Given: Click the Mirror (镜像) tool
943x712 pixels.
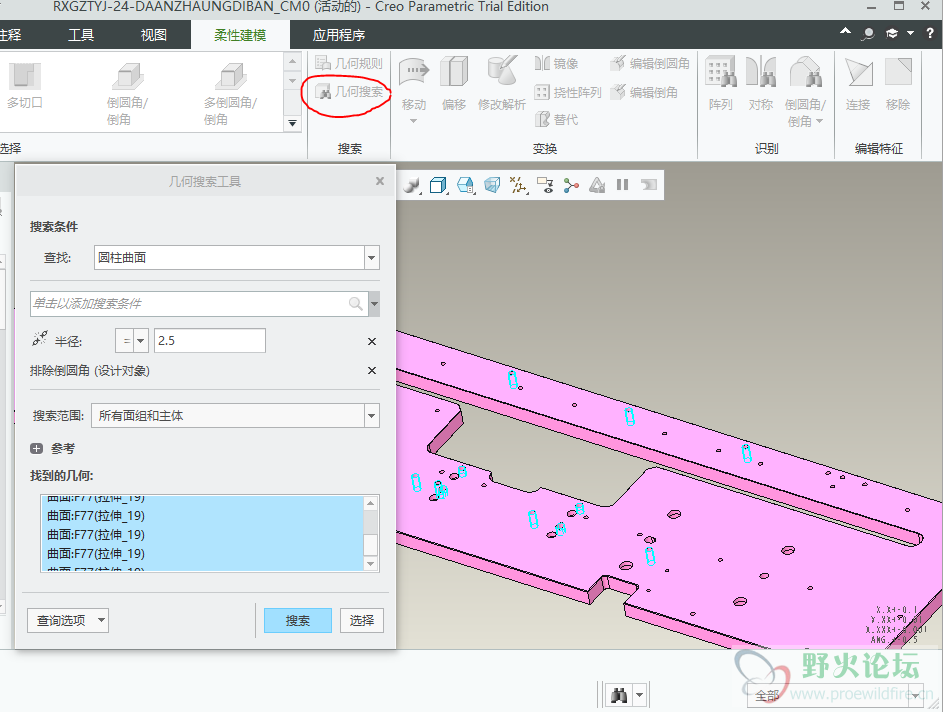Looking at the screenshot, I should pyautogui.click(x=557, y=63).
